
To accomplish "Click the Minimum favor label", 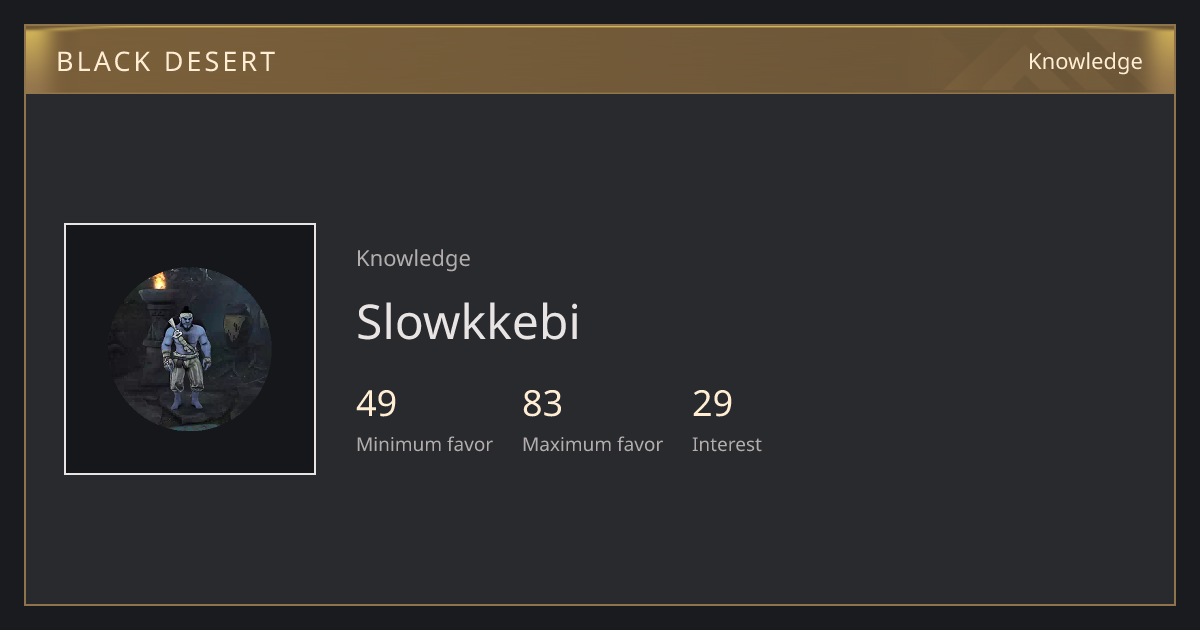I will 424,444.
